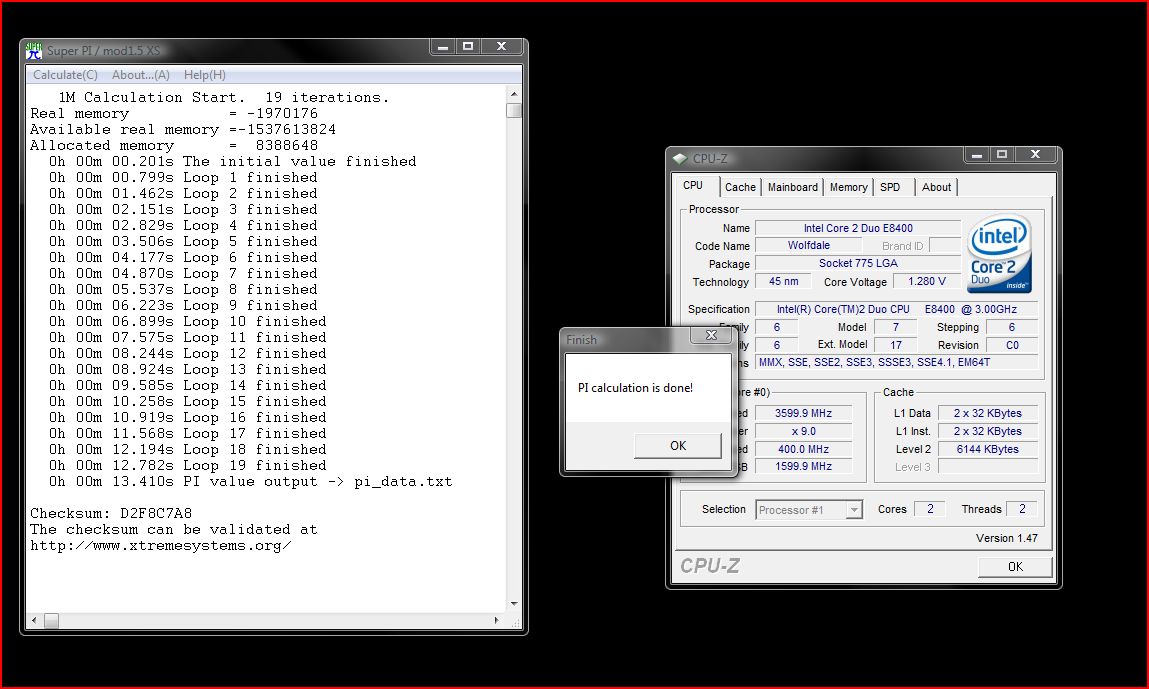
Task: Switch to the Cache tab in CPU-Z
Action: coord(740,187)
